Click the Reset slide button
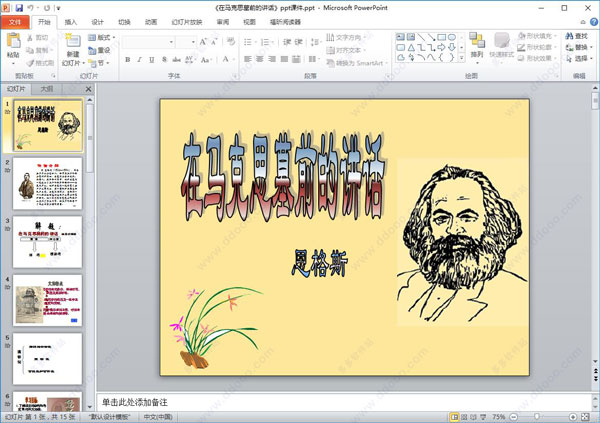 pos(99,50)
